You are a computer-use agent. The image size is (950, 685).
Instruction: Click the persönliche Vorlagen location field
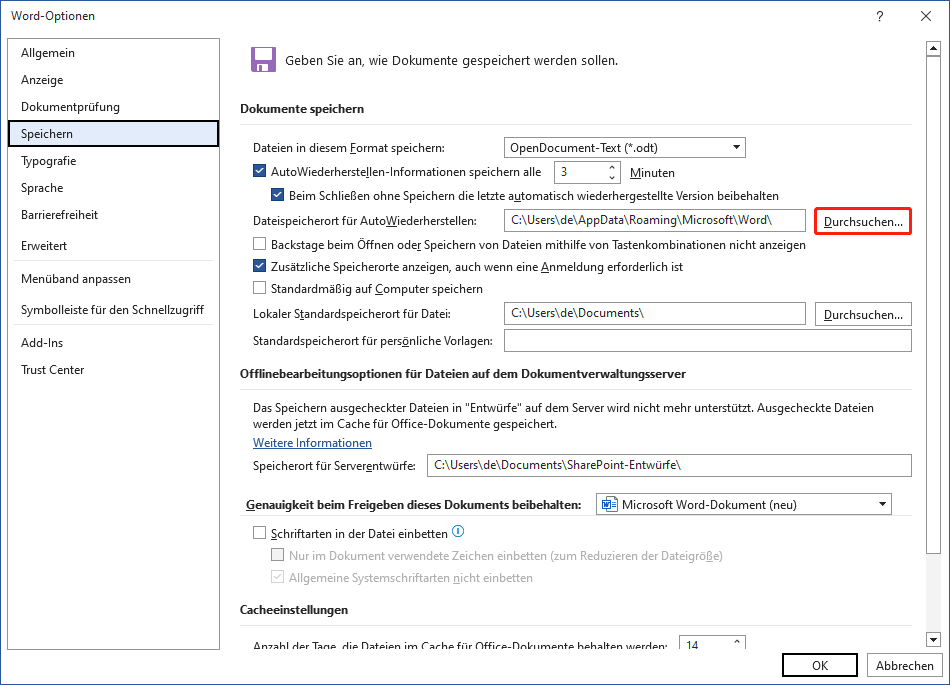708,340
